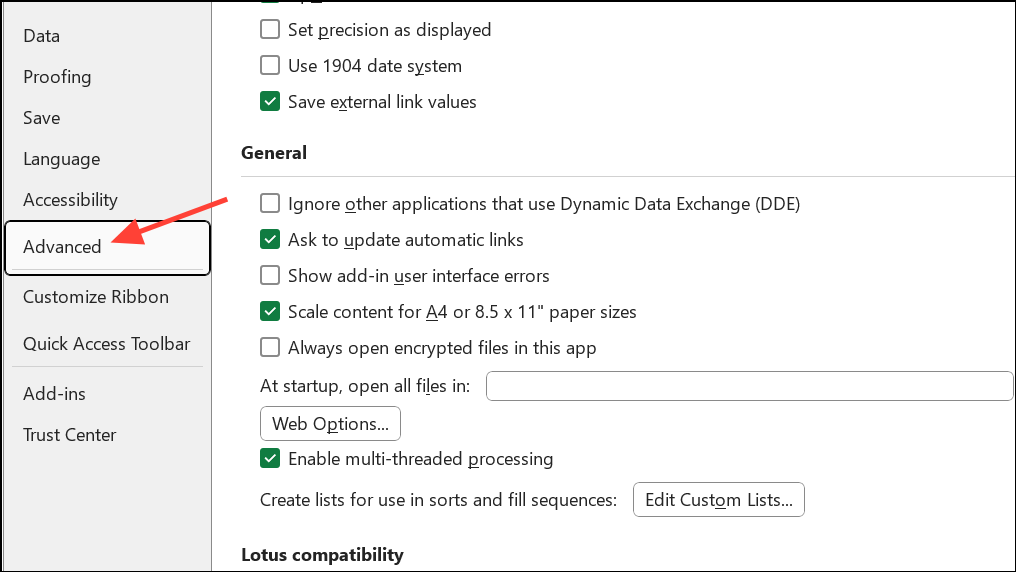Open the Data options category

[41, 36]
